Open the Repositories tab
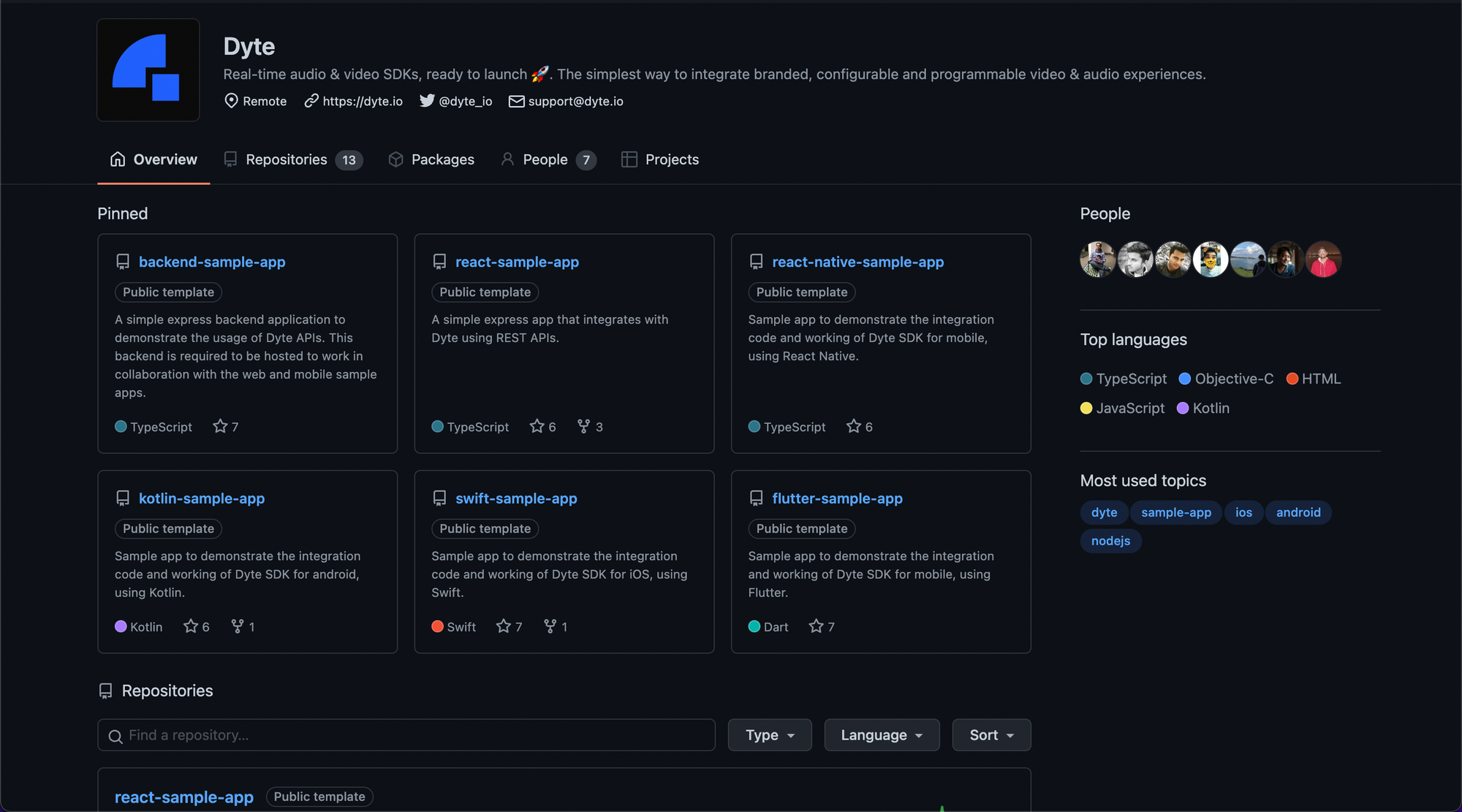The height and width of the screenshot is (812, 1462). 293,159
